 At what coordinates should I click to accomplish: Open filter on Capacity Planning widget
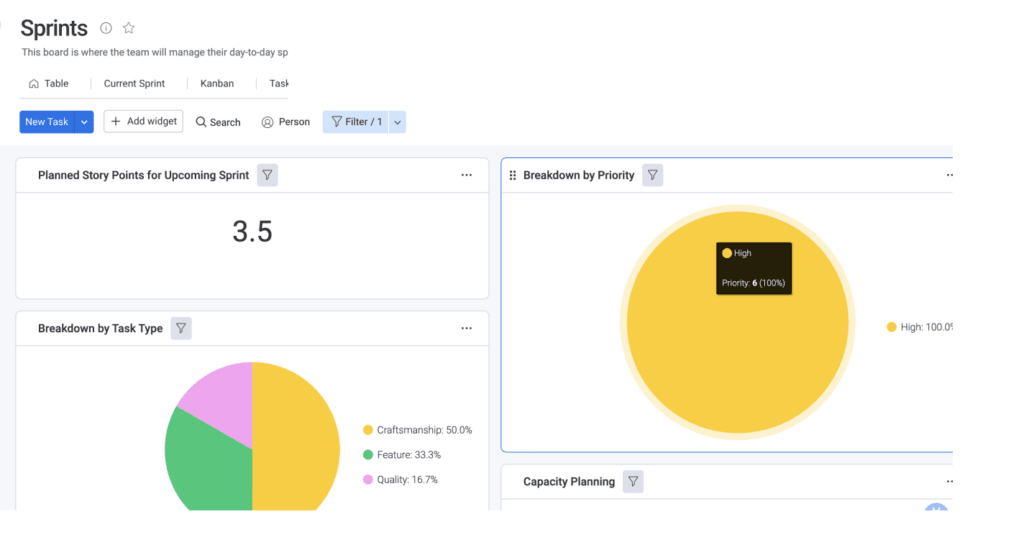click(633, 482)
